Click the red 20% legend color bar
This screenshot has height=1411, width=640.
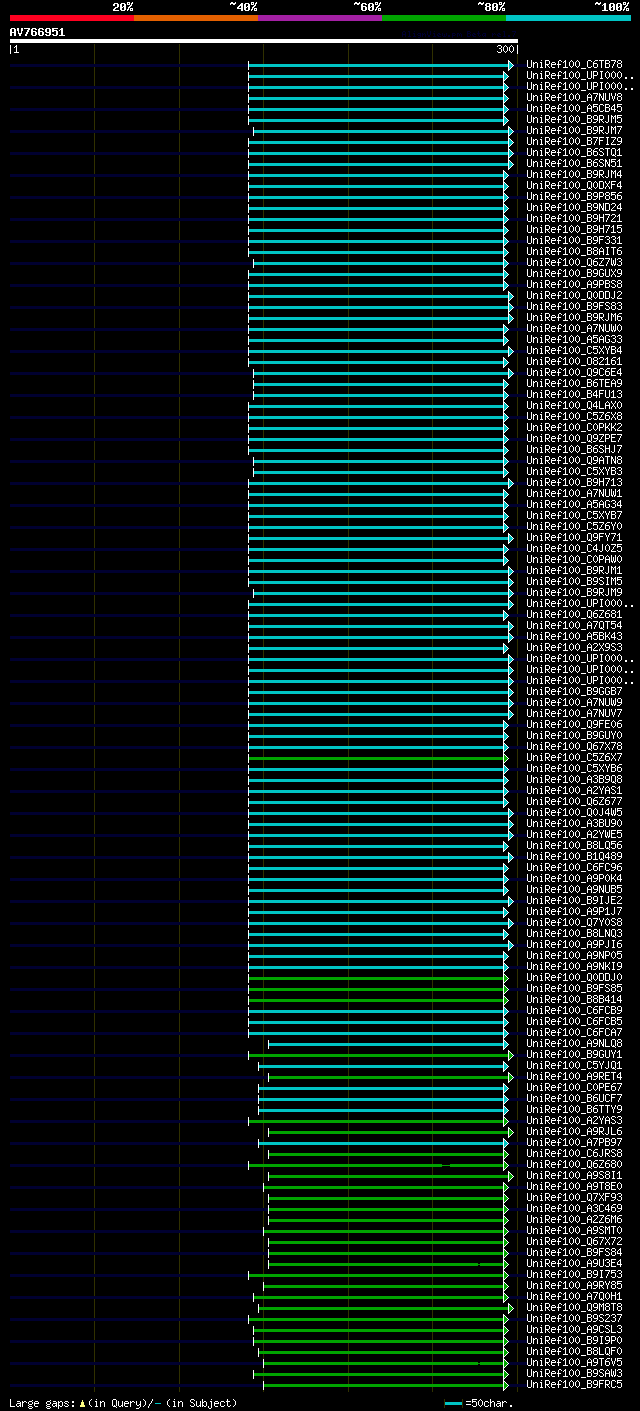click(x=72, y=18)
